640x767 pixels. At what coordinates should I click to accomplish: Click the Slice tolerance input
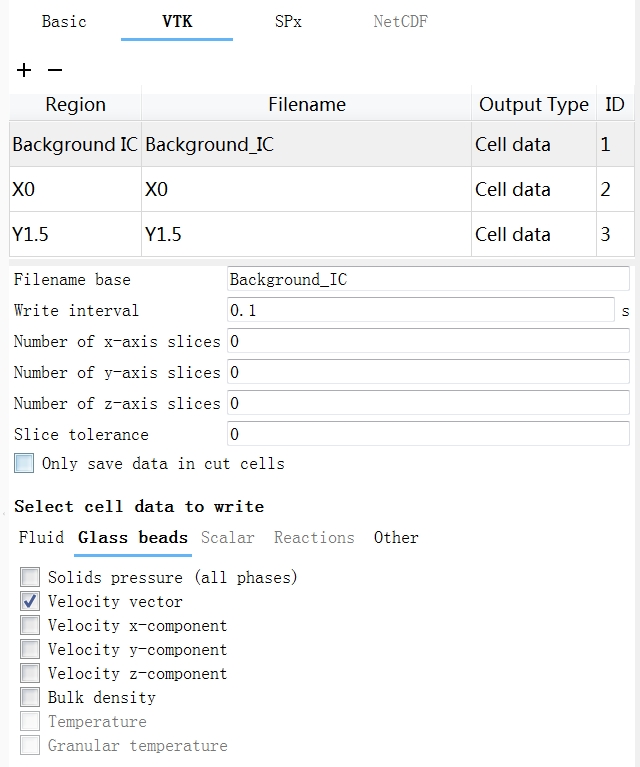[428, 435]
